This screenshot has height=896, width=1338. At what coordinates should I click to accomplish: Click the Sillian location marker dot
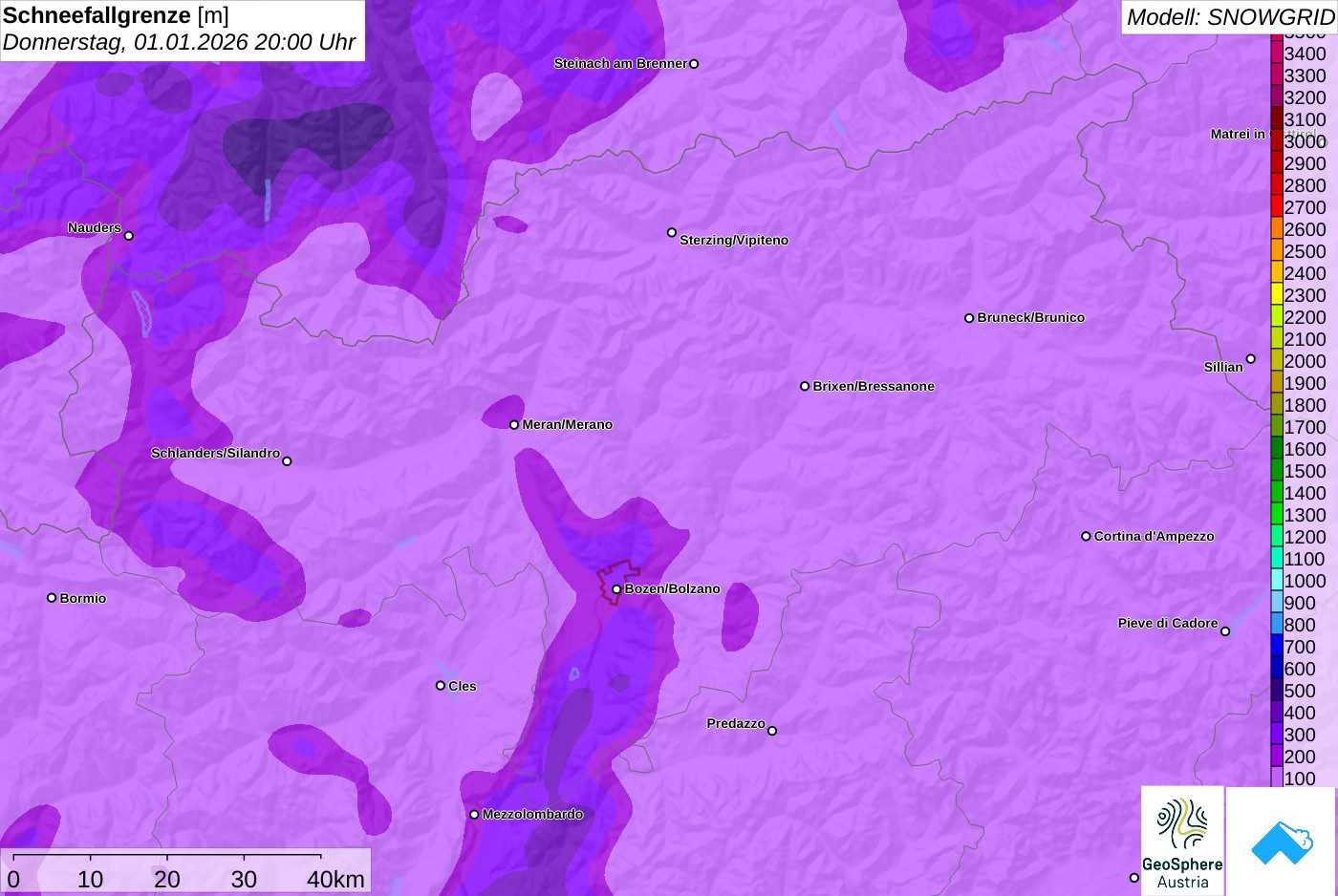click(1251, 359)
